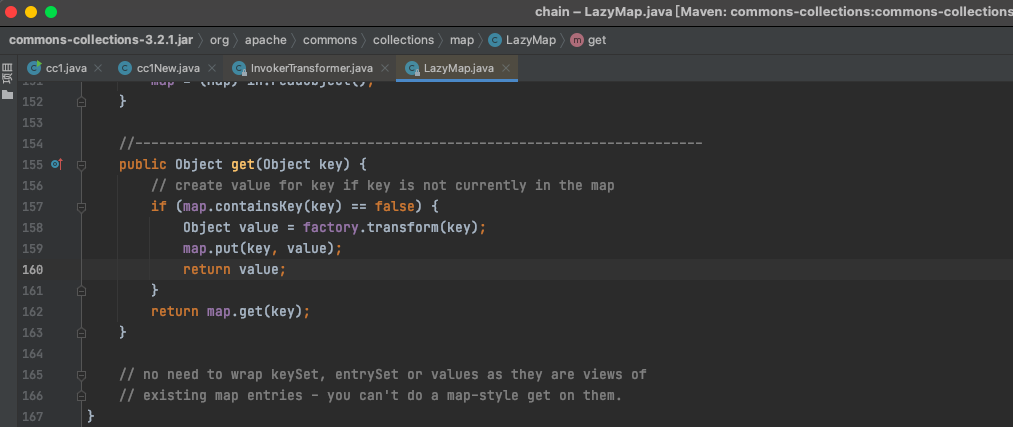Click 'return value;' on line 160
The width and height of the screenshot is (1013, 427).
coord(234,269)
